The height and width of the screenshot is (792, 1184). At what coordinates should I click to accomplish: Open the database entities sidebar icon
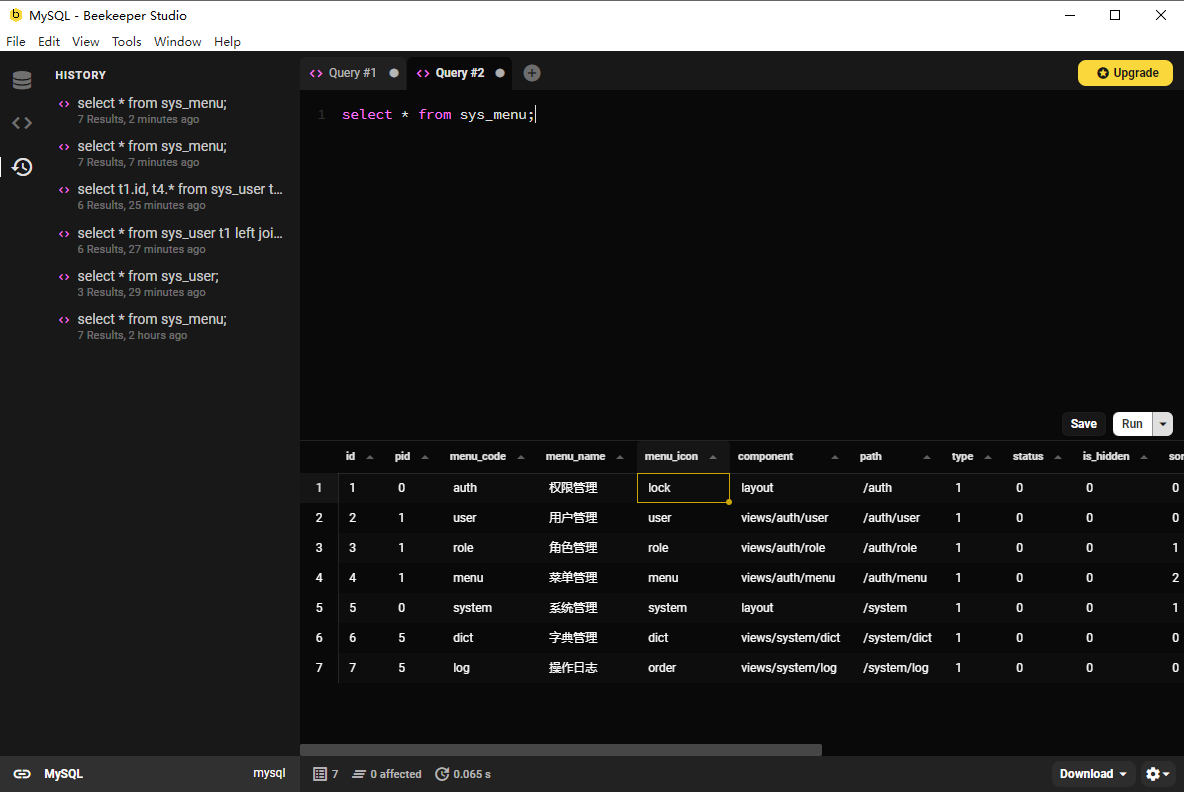22,80
